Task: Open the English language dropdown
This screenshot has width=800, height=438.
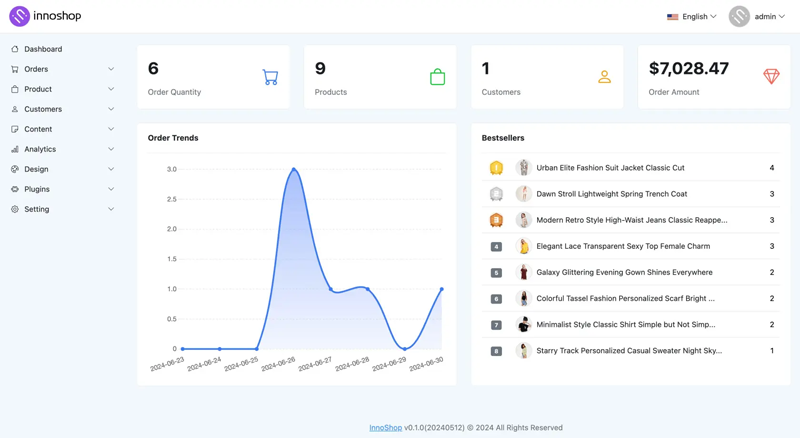Action: pyautogui.click(x=692, y=16)
